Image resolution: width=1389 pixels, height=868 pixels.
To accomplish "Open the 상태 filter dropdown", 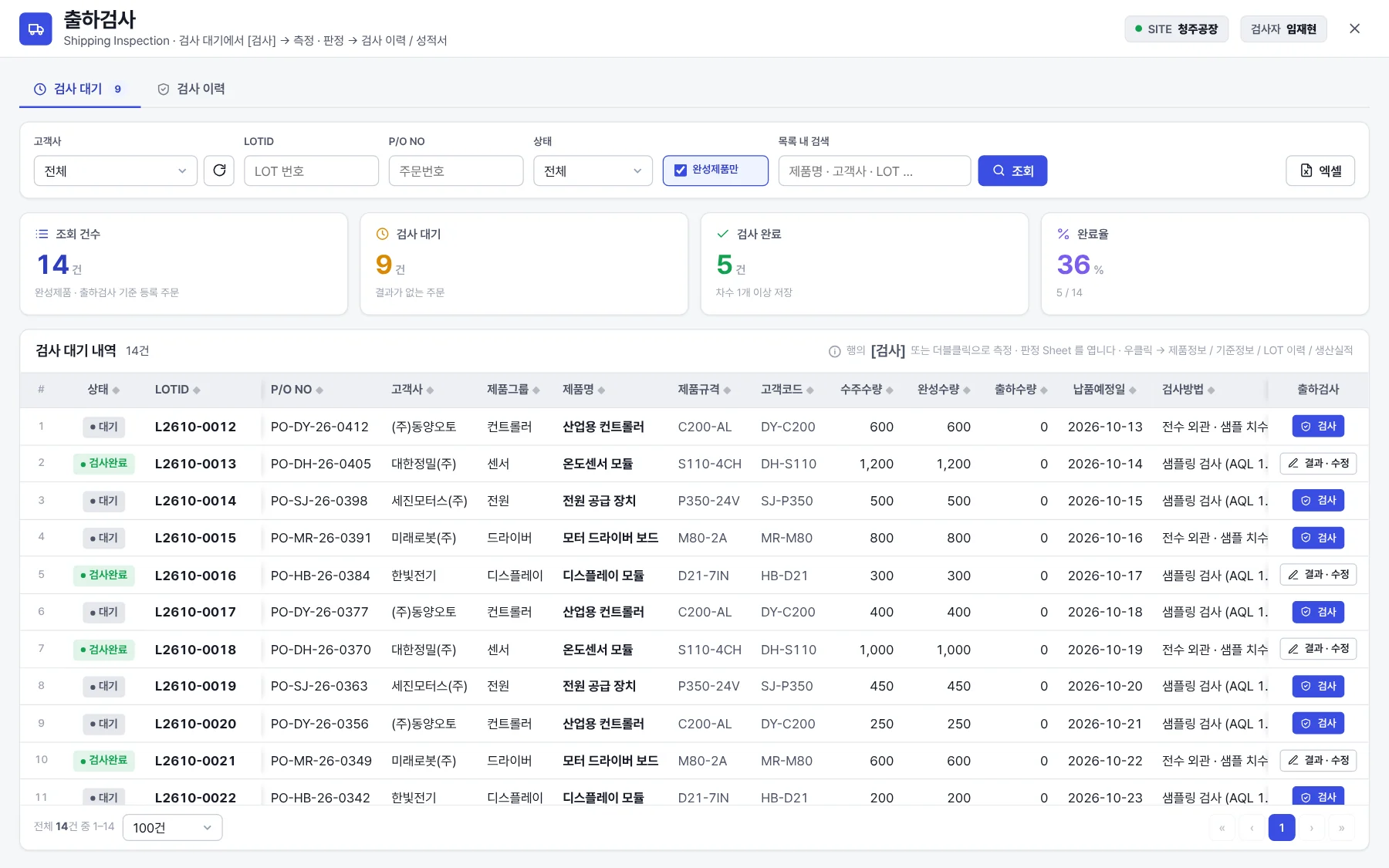I will pyautogui.click(x=593, y=171).
